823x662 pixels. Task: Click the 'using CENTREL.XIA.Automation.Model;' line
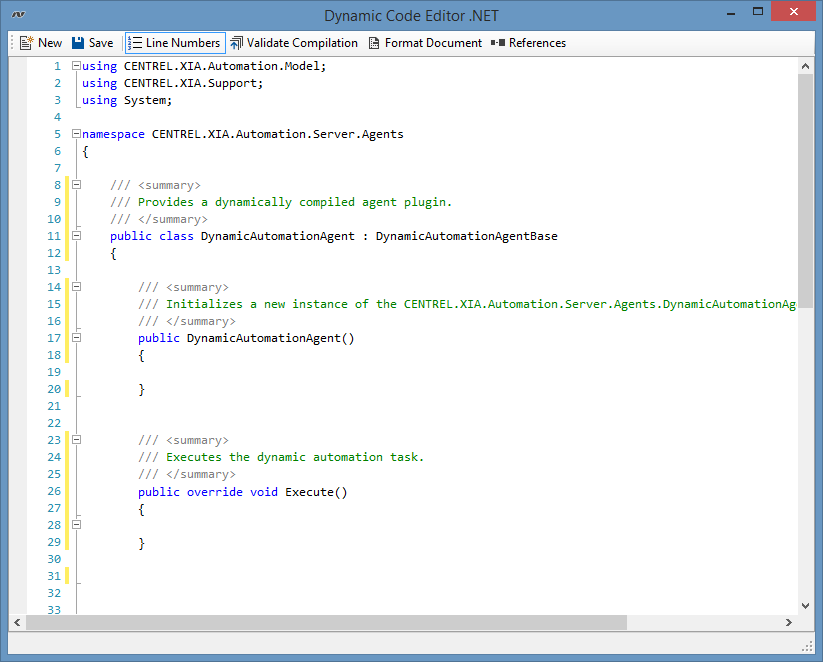pos(204,66)
